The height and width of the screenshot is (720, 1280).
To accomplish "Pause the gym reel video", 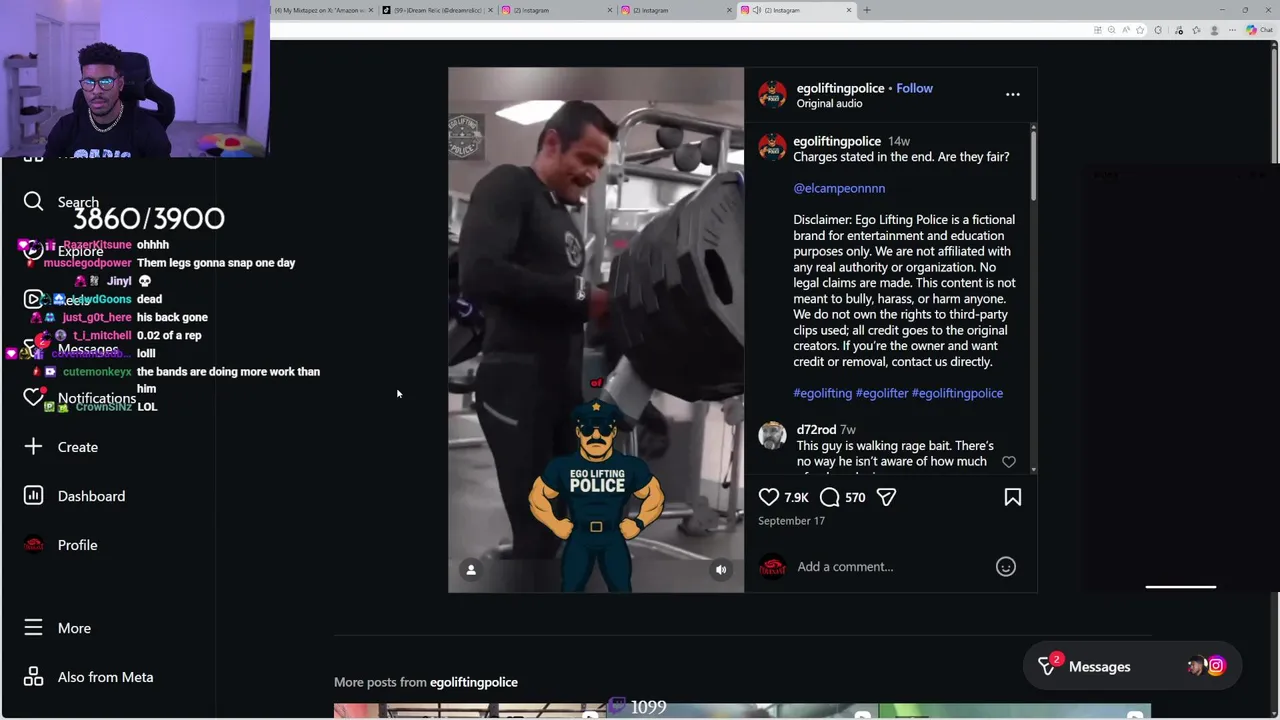I will pos(596,330).
